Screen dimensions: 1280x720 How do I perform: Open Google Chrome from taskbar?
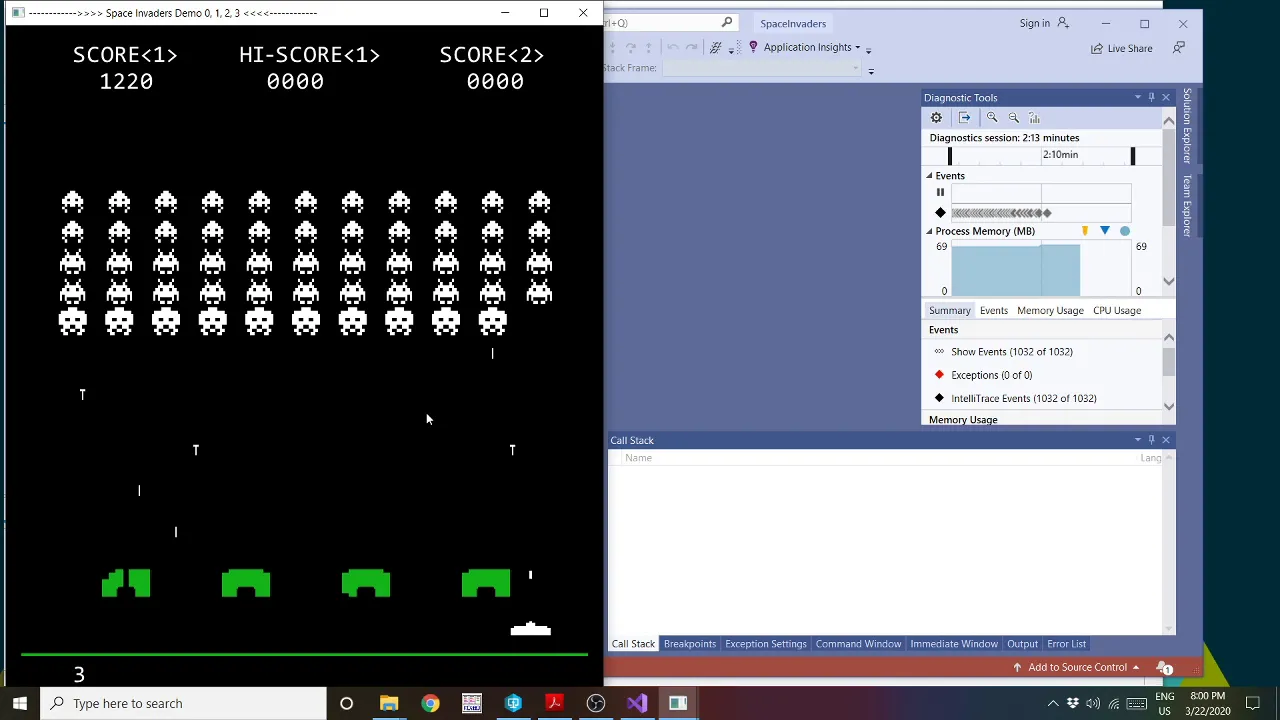pyautogui.click(x=430, y=703)
